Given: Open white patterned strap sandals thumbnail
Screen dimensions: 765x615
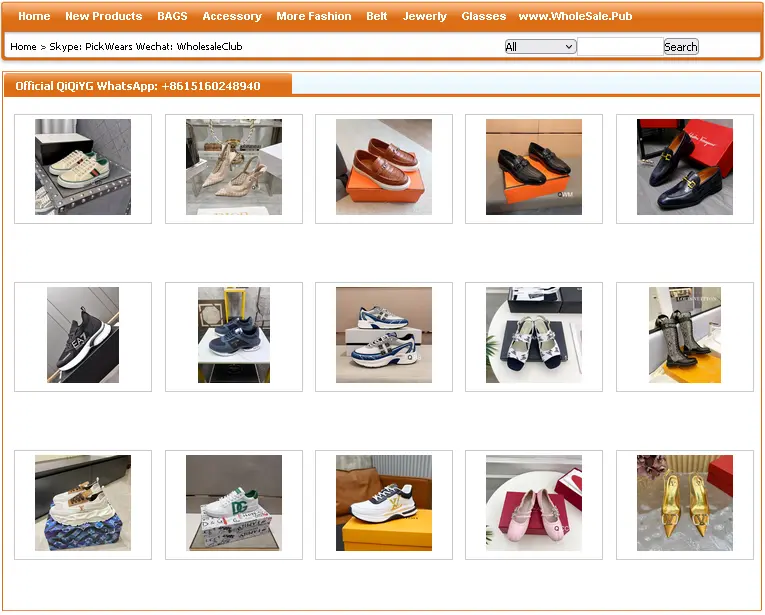Looking at the screenshot, I should (x=534, y=335).
